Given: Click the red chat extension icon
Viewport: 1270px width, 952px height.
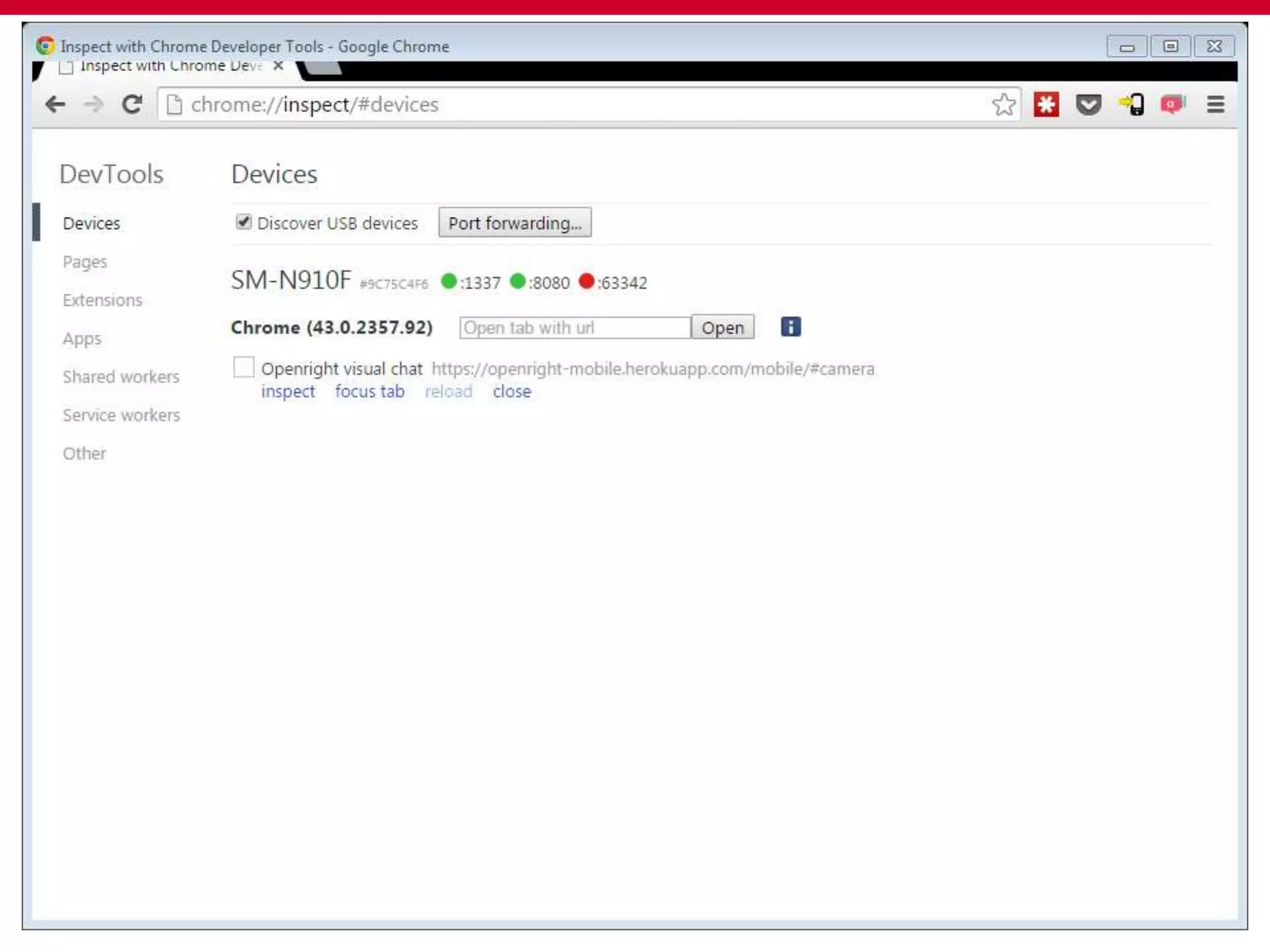Looking at the screenshot, I should click(1172, 104).
